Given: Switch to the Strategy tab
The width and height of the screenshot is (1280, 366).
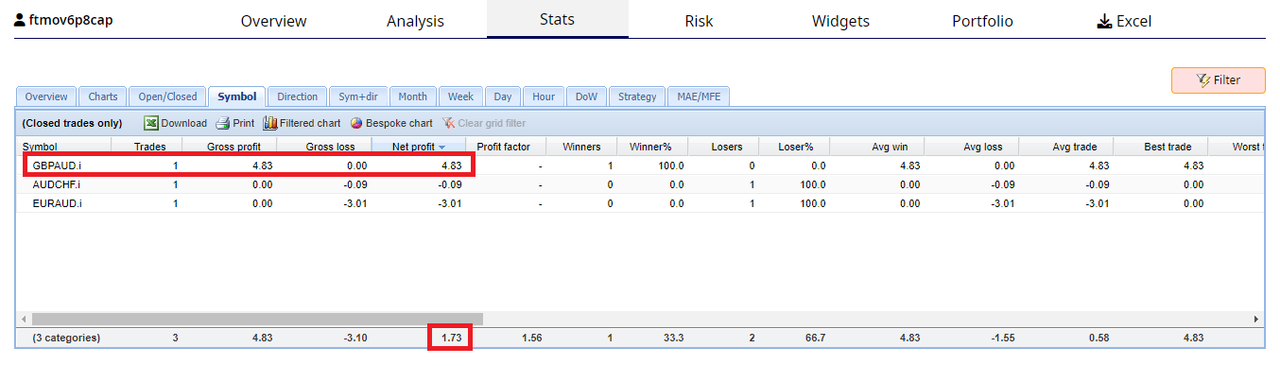Looking at the screenshot, I should [637, 97].
